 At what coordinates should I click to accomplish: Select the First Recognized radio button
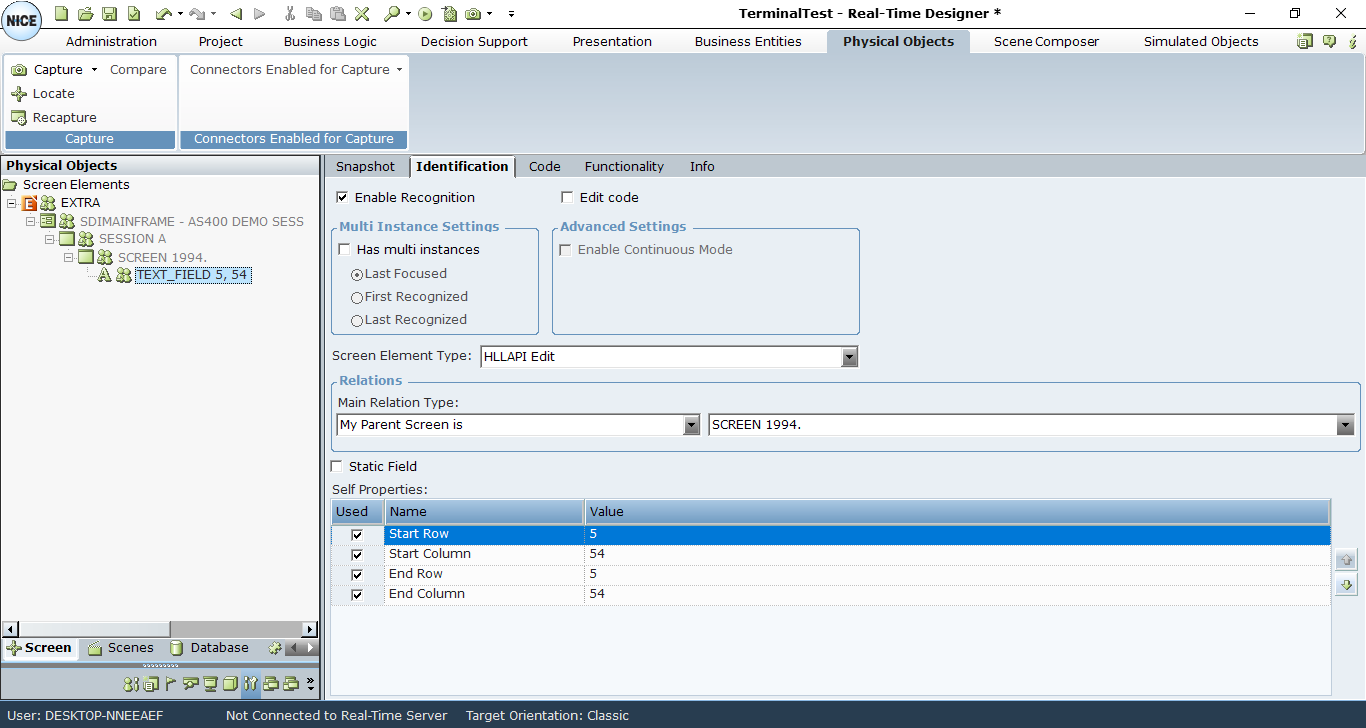[357, 297]
